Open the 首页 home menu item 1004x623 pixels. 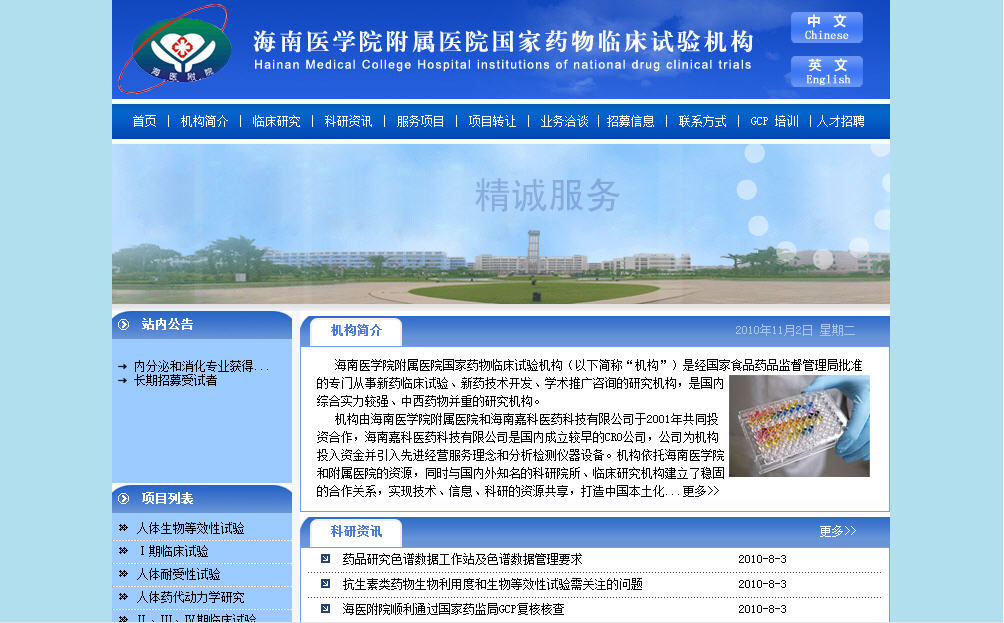pyautogui.click(x=144, y=121)
